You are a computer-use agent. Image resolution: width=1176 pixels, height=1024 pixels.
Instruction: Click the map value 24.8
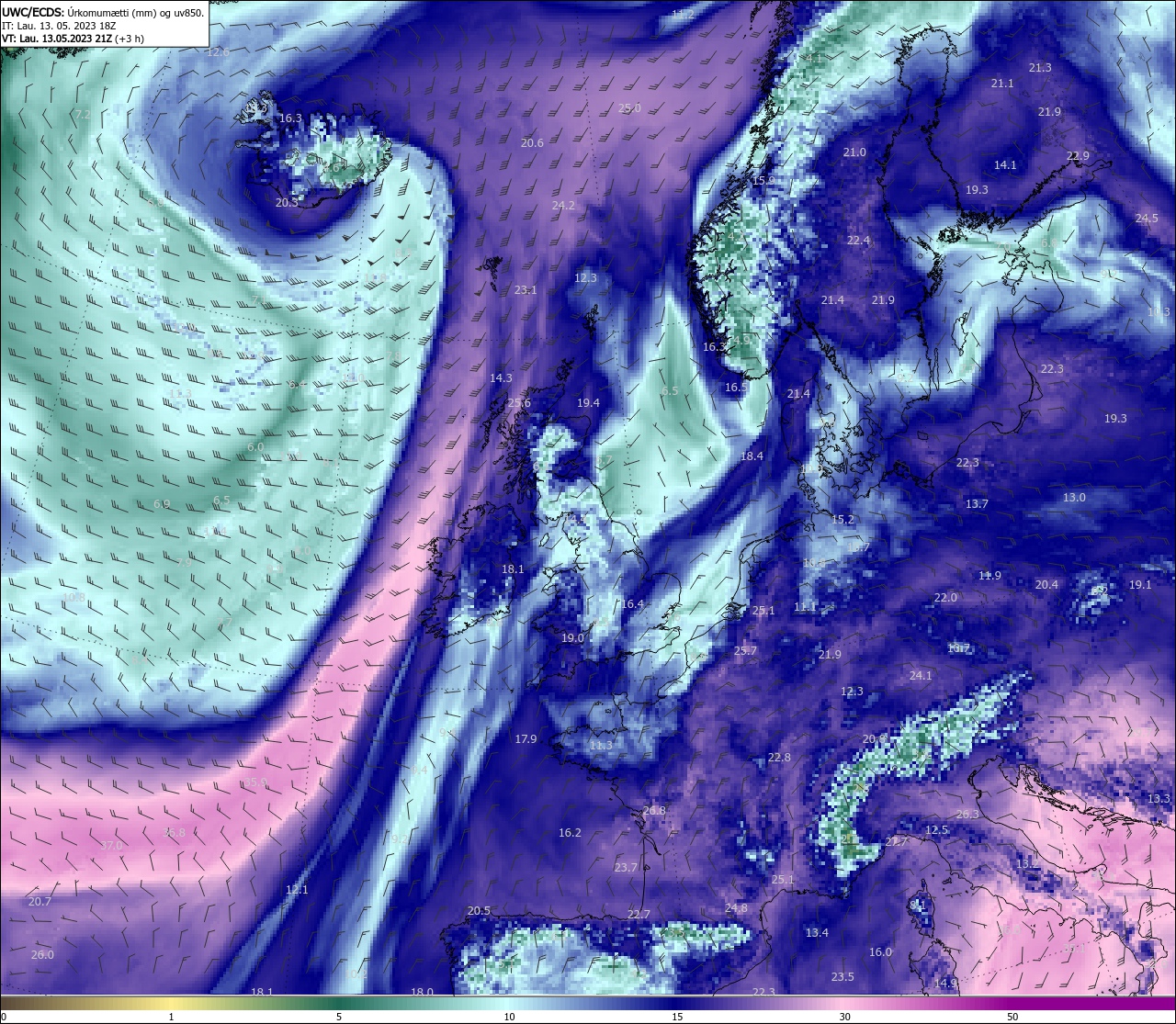pos(736,908)
